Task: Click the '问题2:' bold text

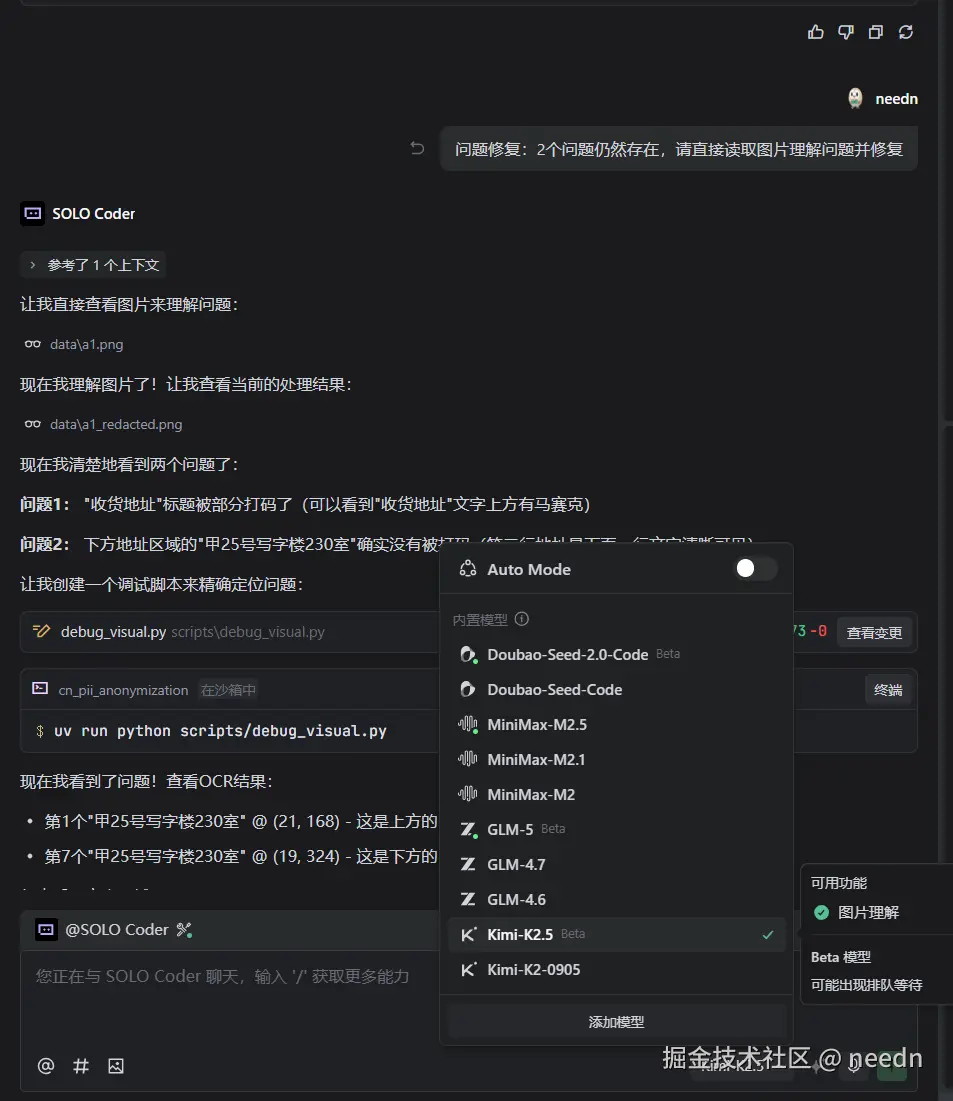Action: [x=45, y=544]
